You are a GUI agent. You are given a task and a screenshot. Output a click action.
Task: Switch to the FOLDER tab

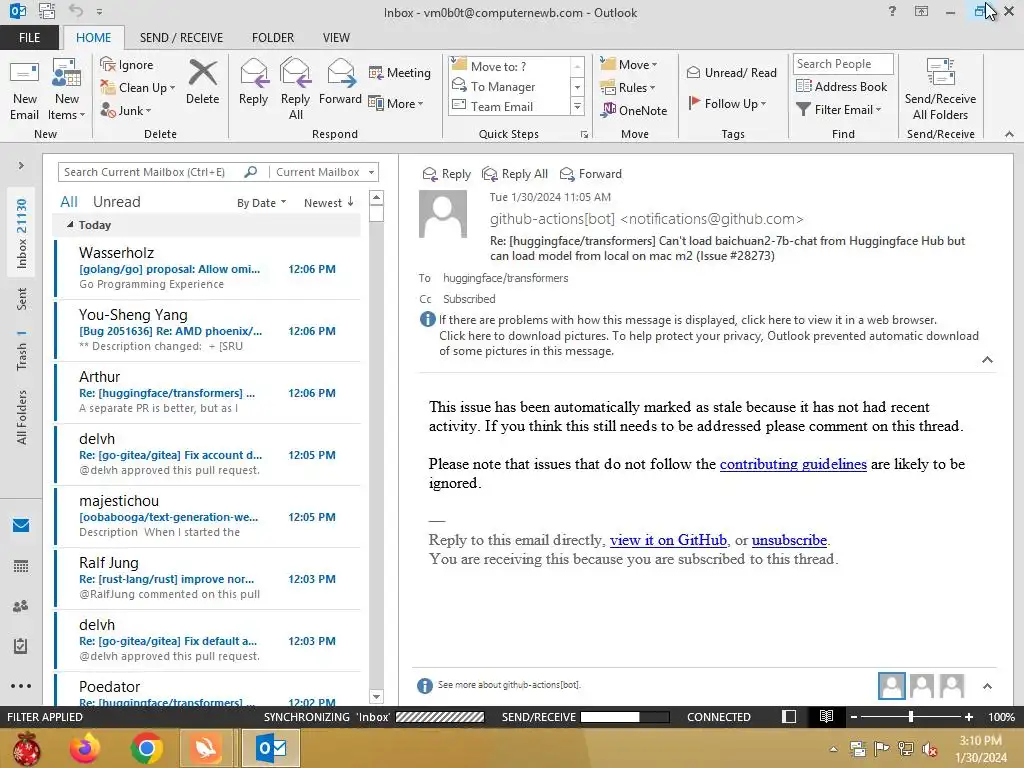pyautogui.click(x=273, y=38)
